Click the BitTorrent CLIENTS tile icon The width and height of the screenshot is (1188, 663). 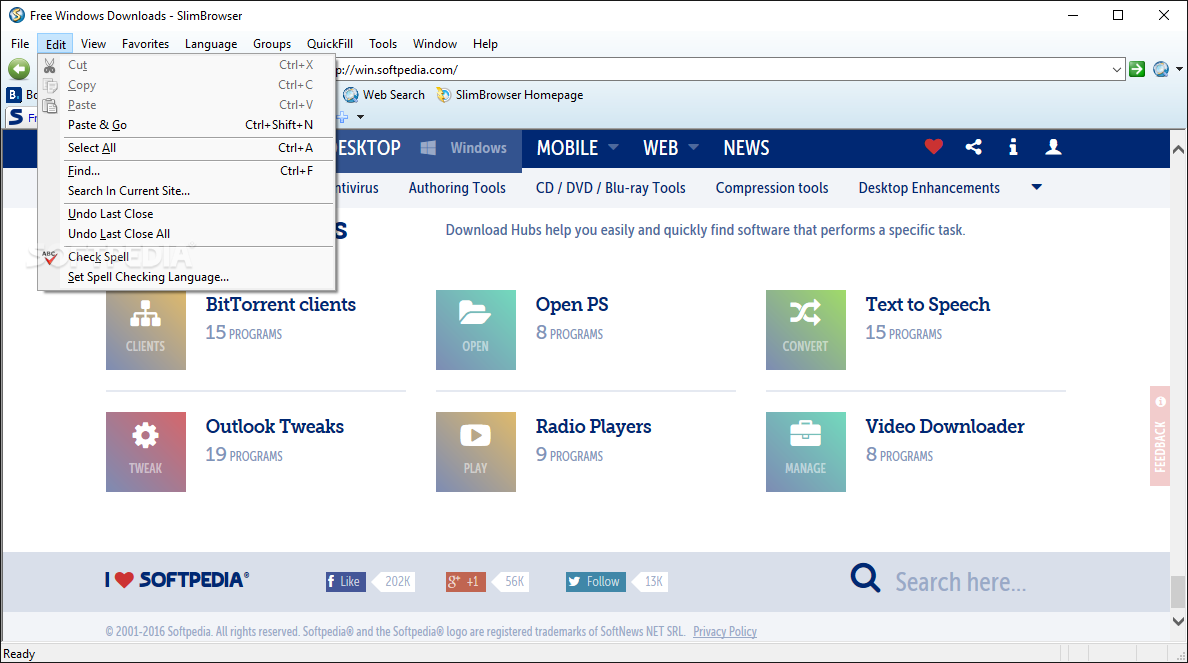(x=145, y=330)
